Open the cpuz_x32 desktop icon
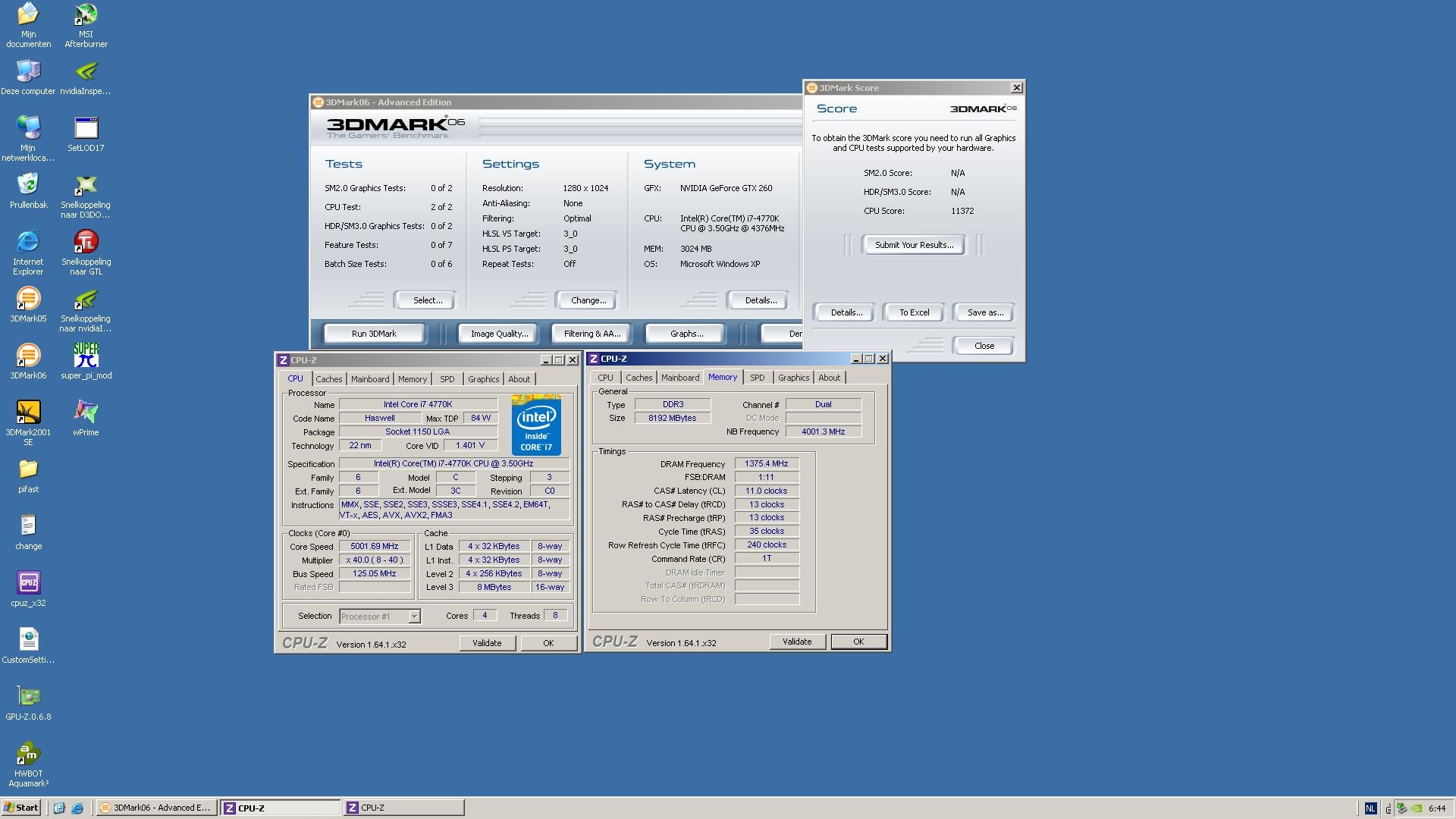 click(x=28, y=584)
